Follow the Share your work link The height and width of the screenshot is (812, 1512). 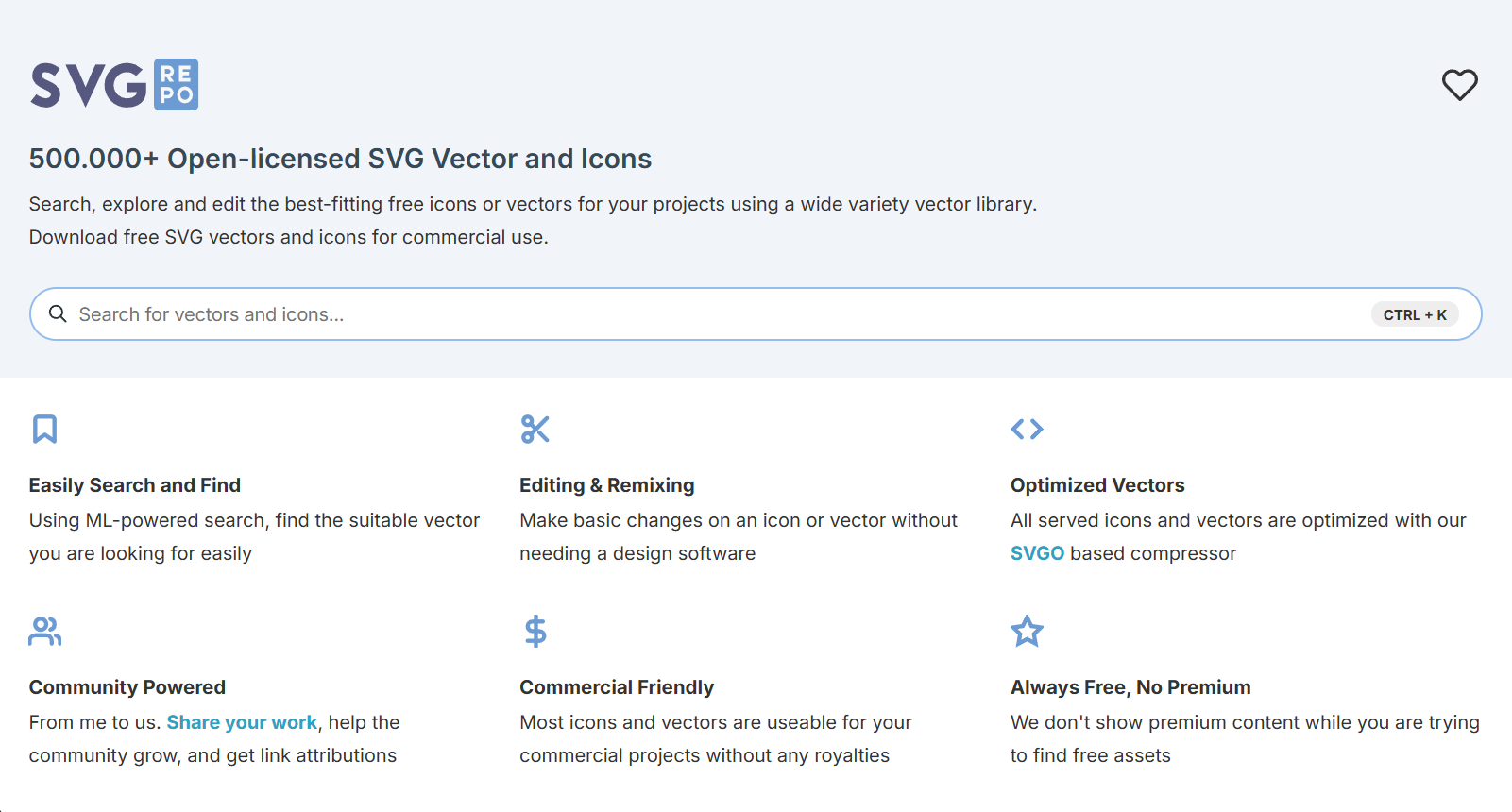[242, 722]
